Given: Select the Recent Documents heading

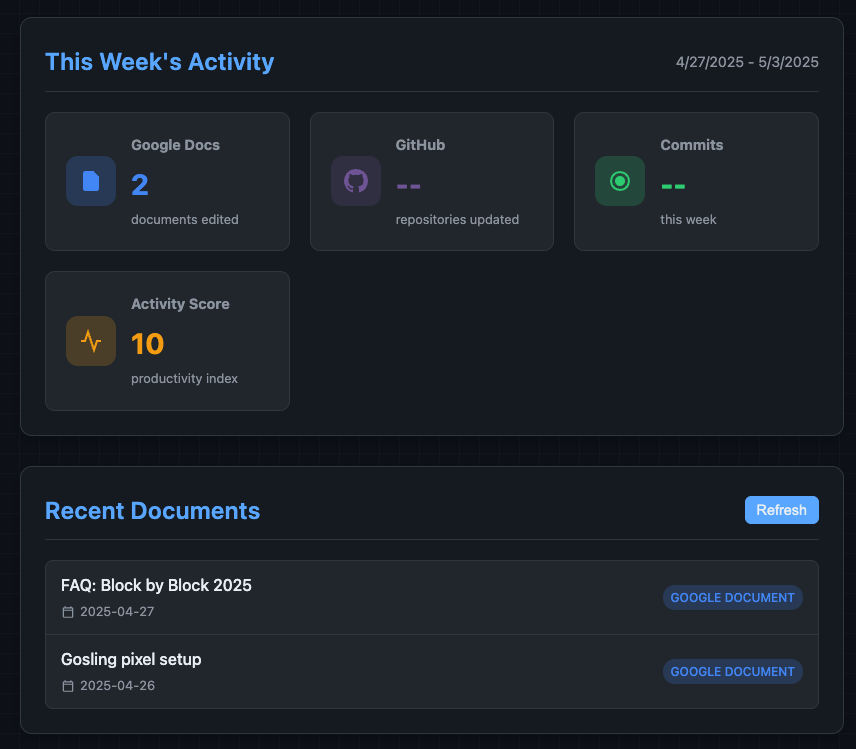Looking at the screenshot, I should [152, 511].
